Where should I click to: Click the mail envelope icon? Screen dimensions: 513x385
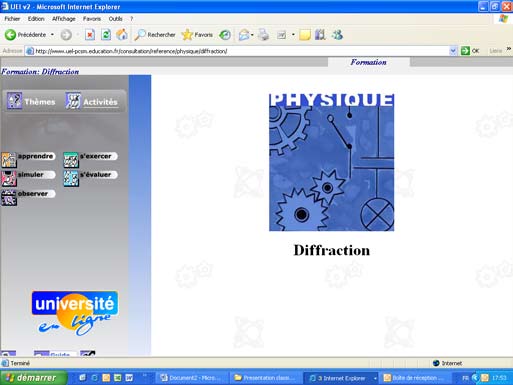pos(244,35)
